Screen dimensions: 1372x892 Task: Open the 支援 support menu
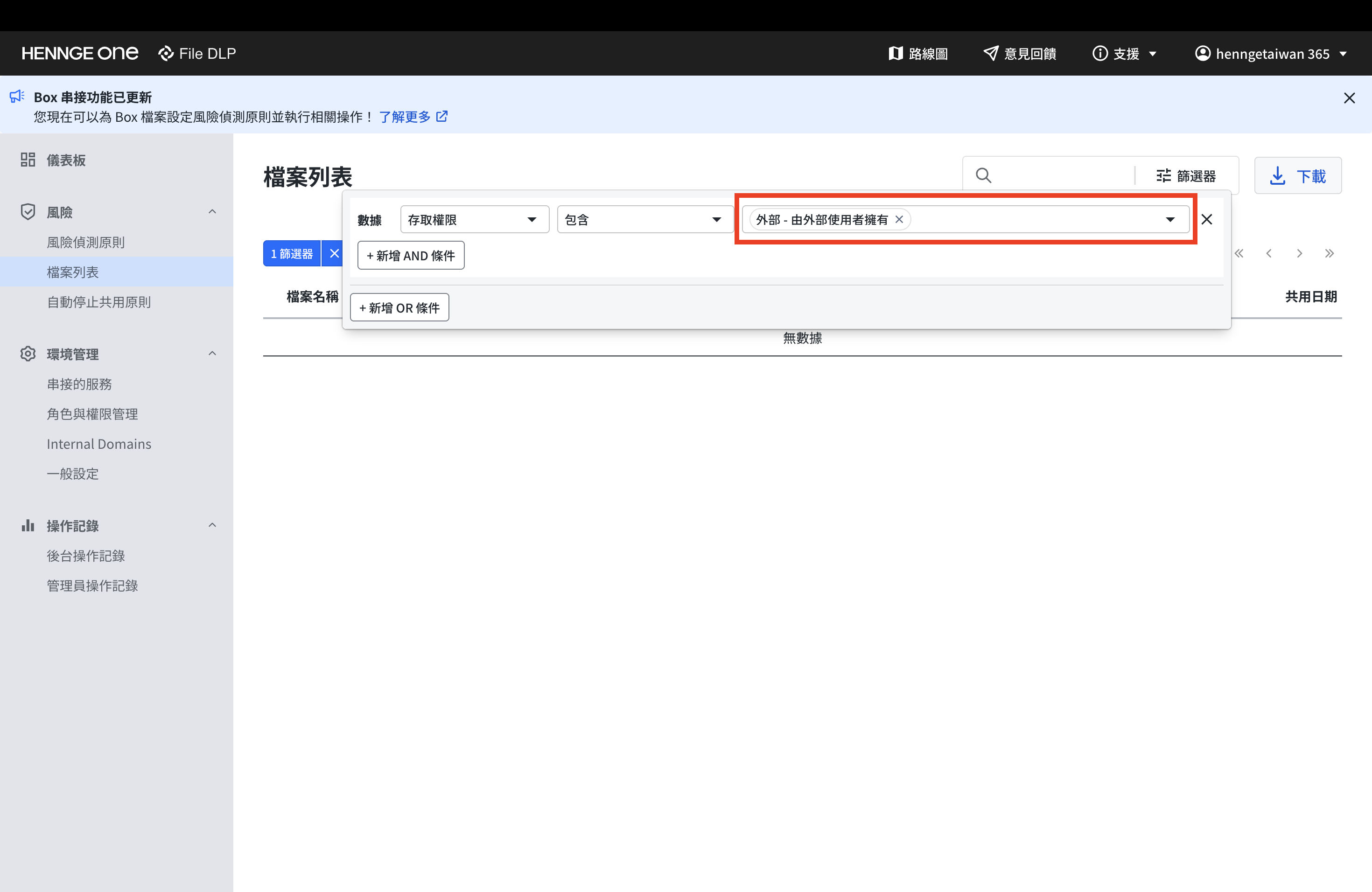(1125, 54)
